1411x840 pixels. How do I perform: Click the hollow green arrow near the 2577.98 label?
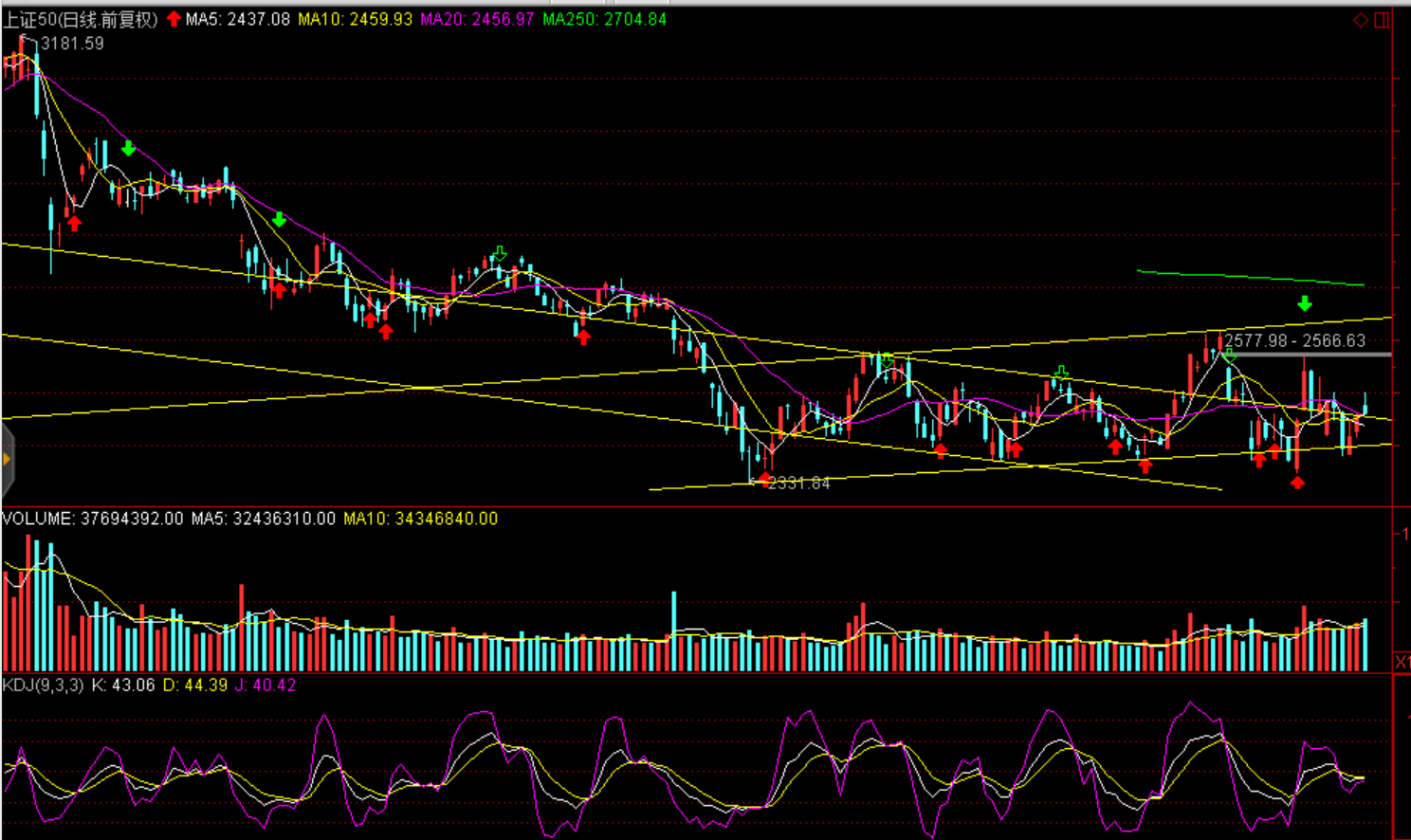coord(1229,356)
